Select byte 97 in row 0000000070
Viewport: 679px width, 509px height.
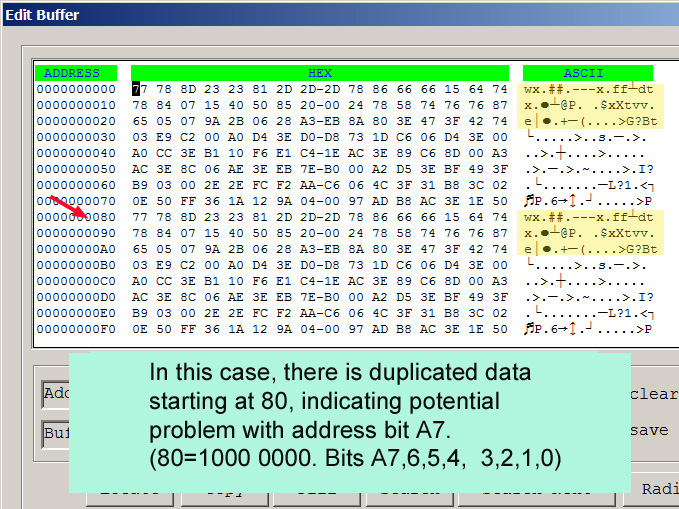(356, 201)
